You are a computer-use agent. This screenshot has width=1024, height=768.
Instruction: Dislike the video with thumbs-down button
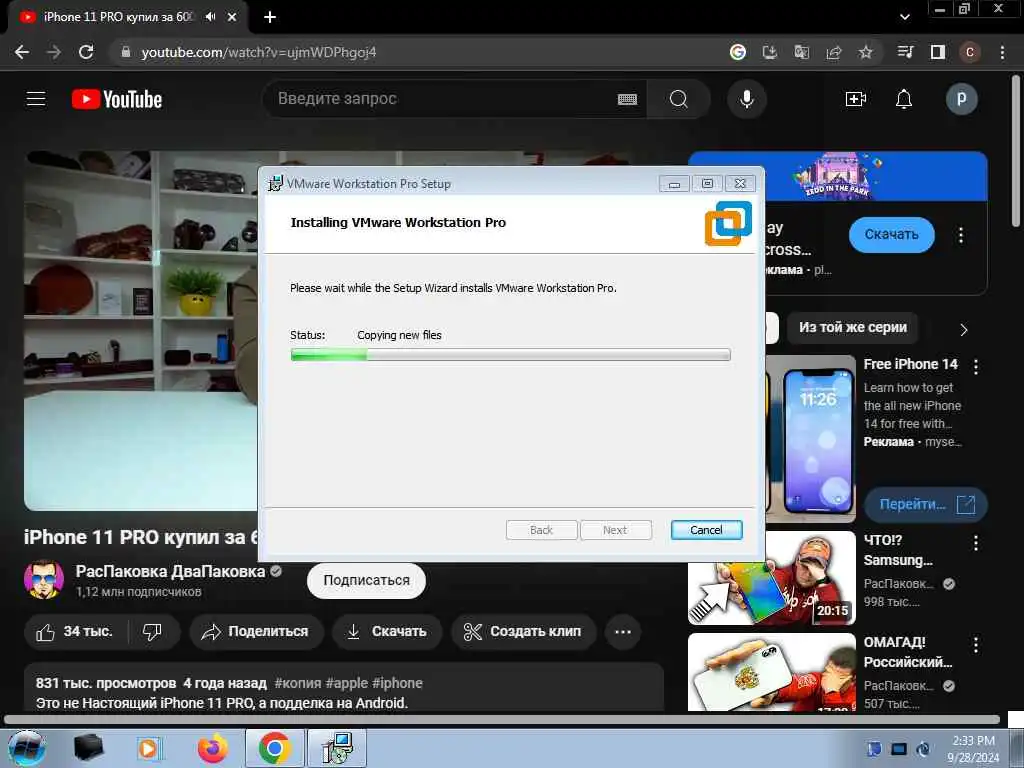click(x=152, y=632)
